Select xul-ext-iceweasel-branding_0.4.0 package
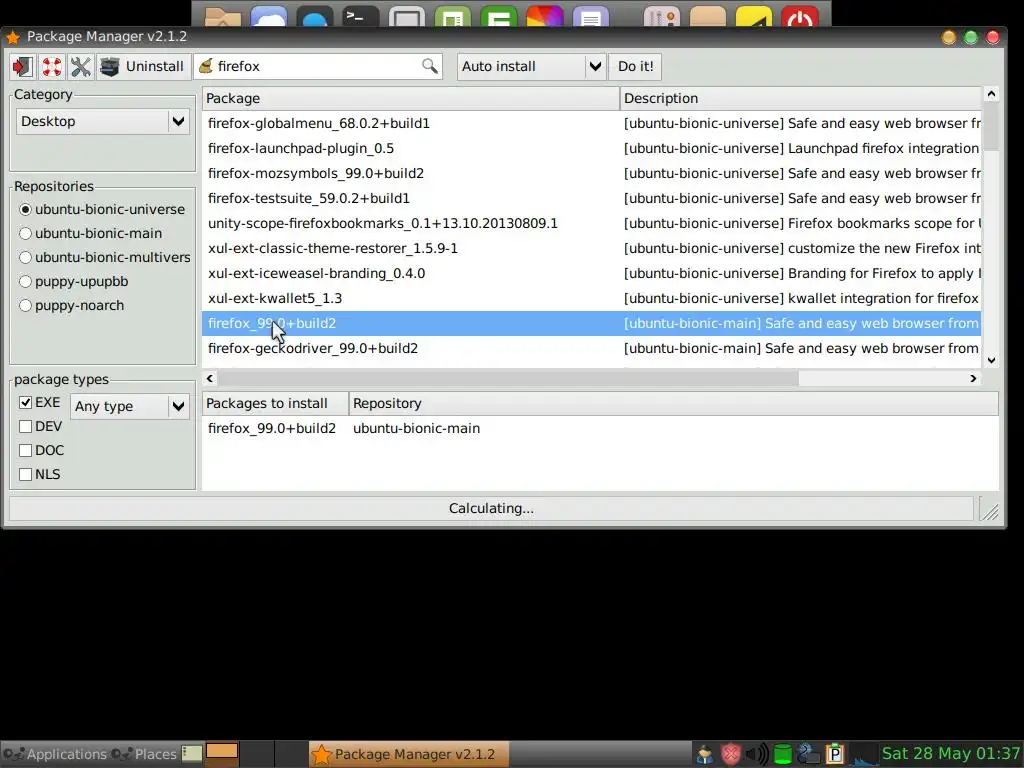Image resolution: width=1024 pixels, height=768 pixels. click(591, 273)
